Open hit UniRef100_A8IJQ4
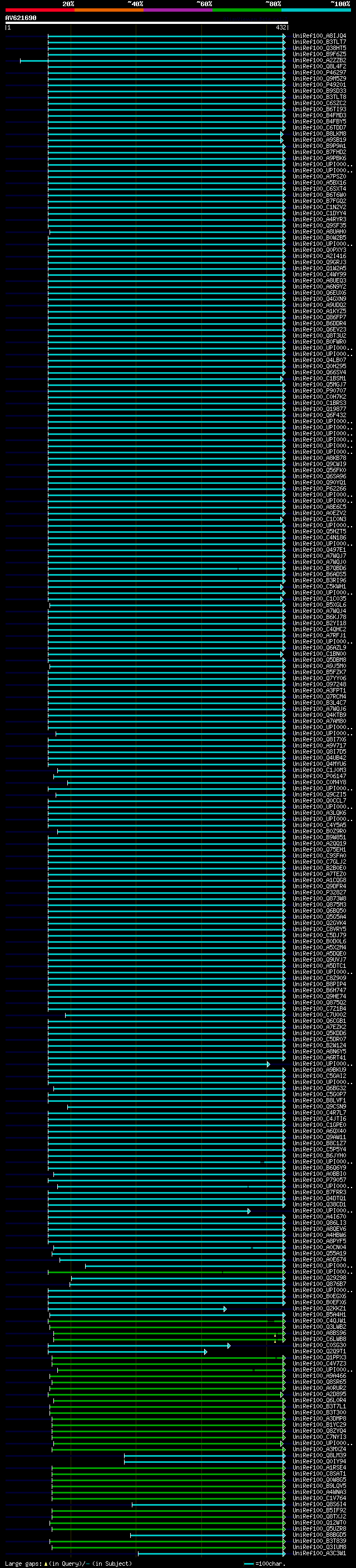The image size is (356, 1568). click(319, 36)
